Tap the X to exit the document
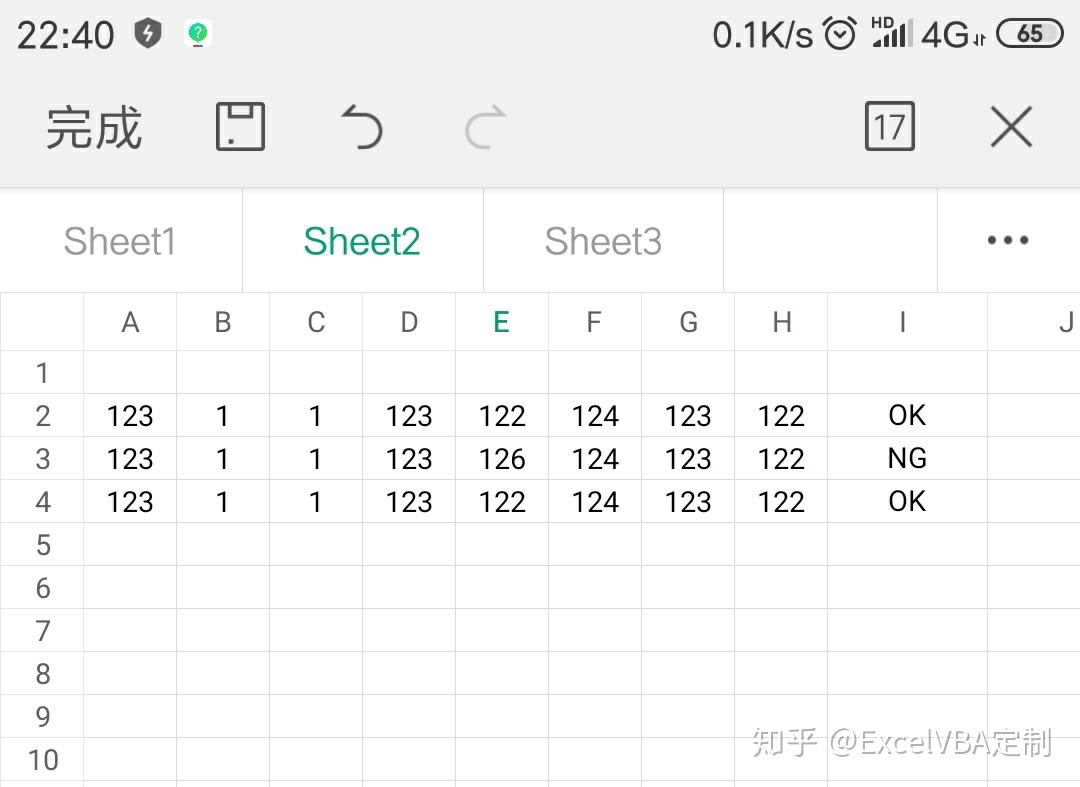 [x=1011, y=126]
